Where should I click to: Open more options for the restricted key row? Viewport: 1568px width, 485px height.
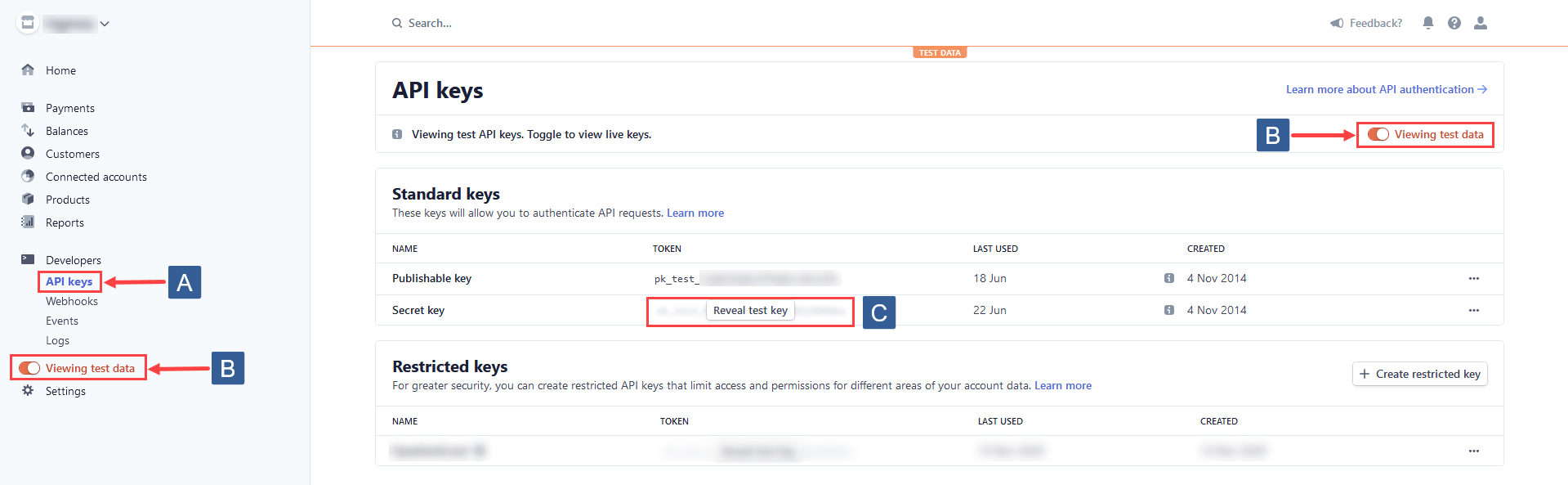(x=1474, y=451)
